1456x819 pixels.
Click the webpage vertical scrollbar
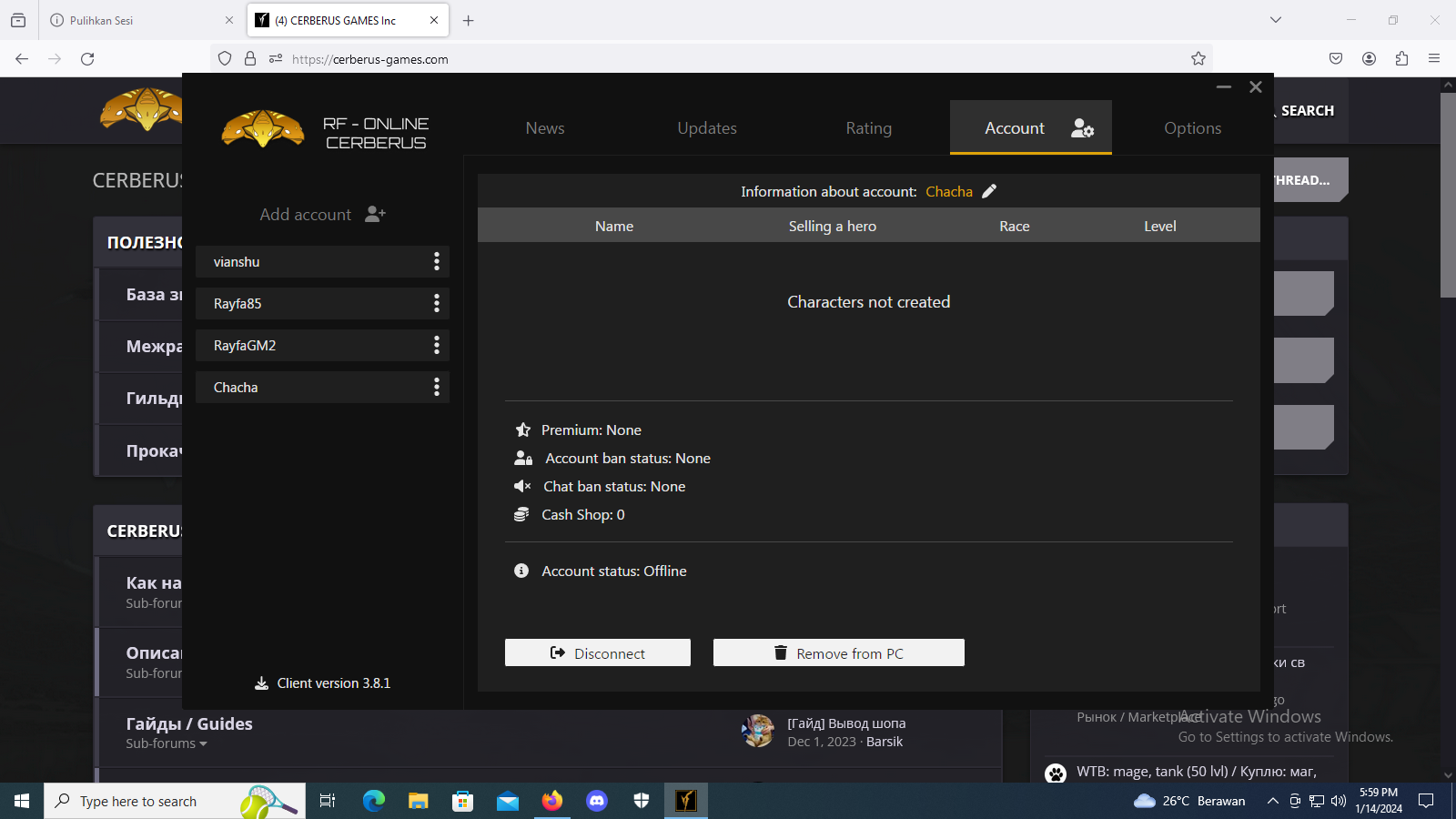[x=1448, y=195]
